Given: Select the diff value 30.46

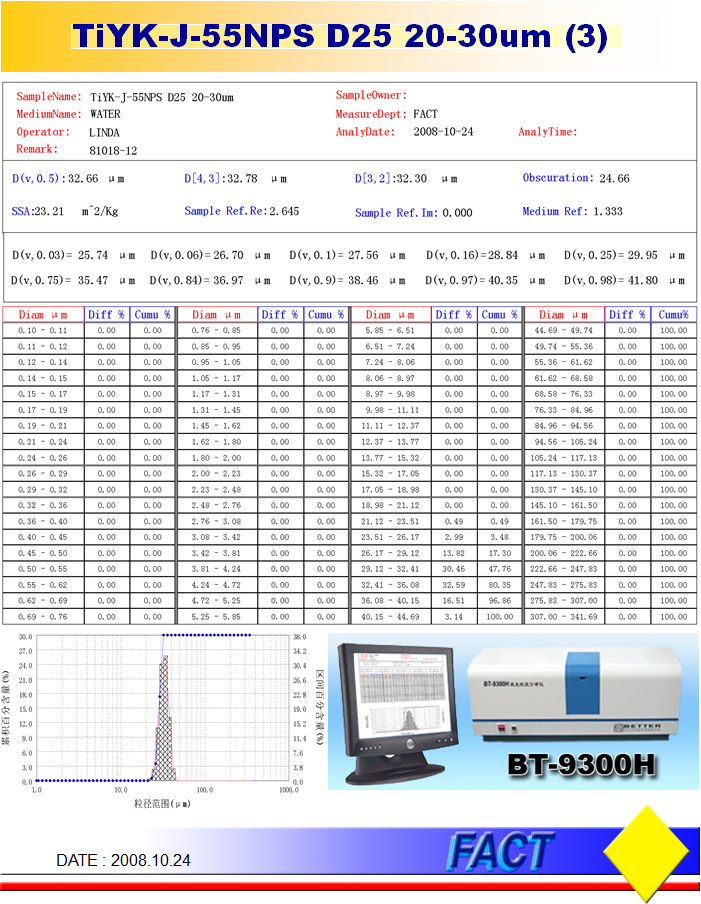Looking at the screenshot, I should pos(453,569).
